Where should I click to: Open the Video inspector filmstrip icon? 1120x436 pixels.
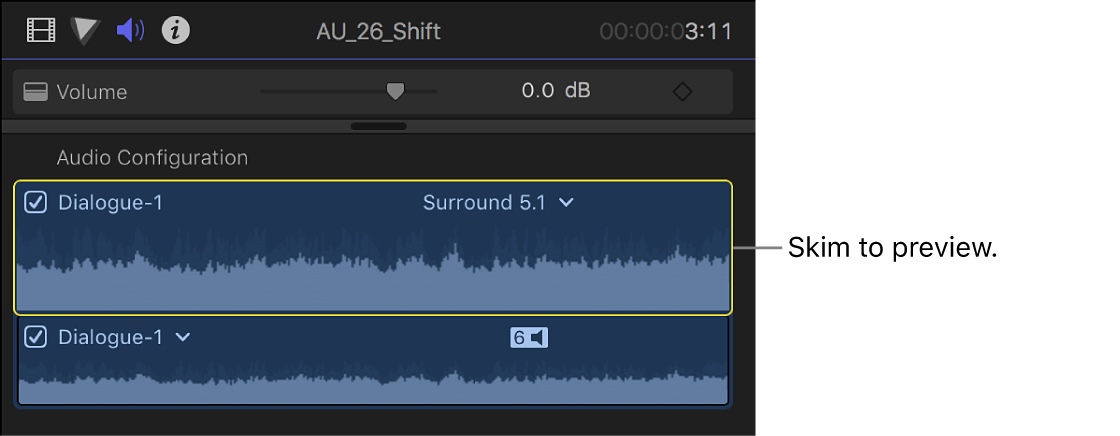tap(41, 31)
